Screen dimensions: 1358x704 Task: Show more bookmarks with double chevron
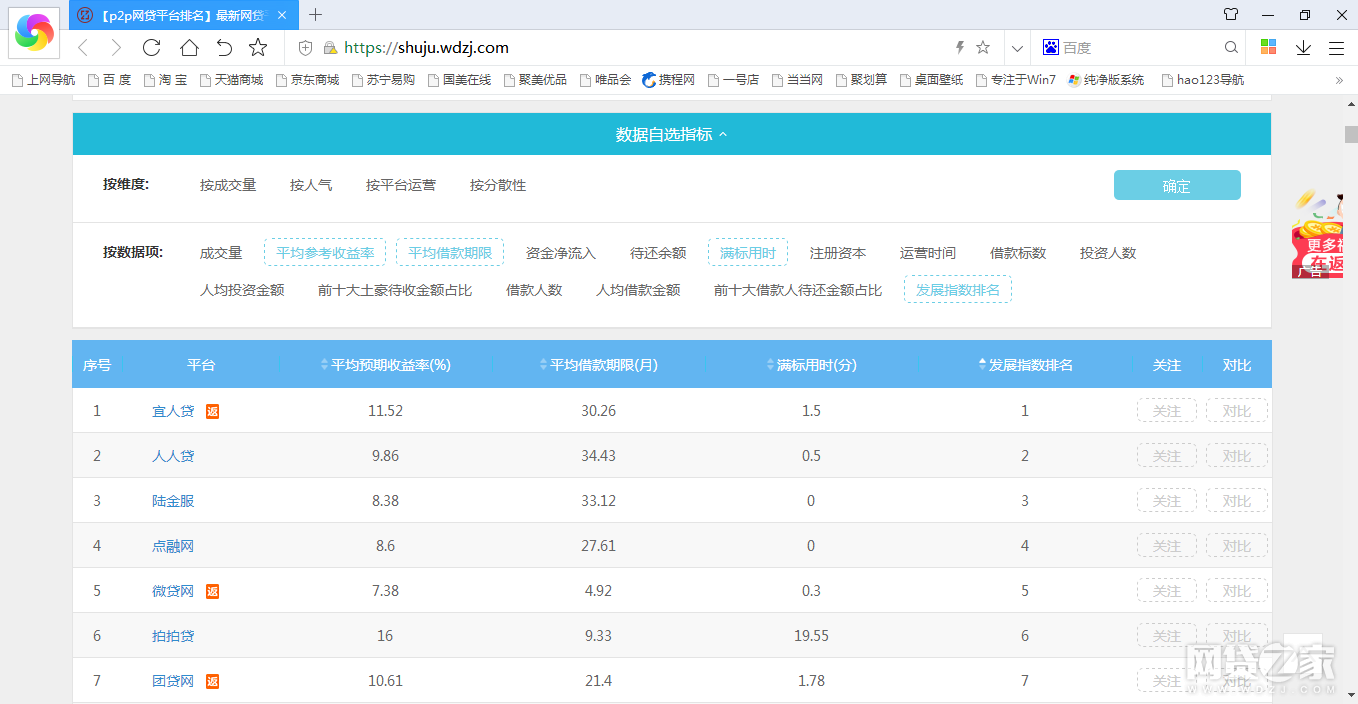1339,80
